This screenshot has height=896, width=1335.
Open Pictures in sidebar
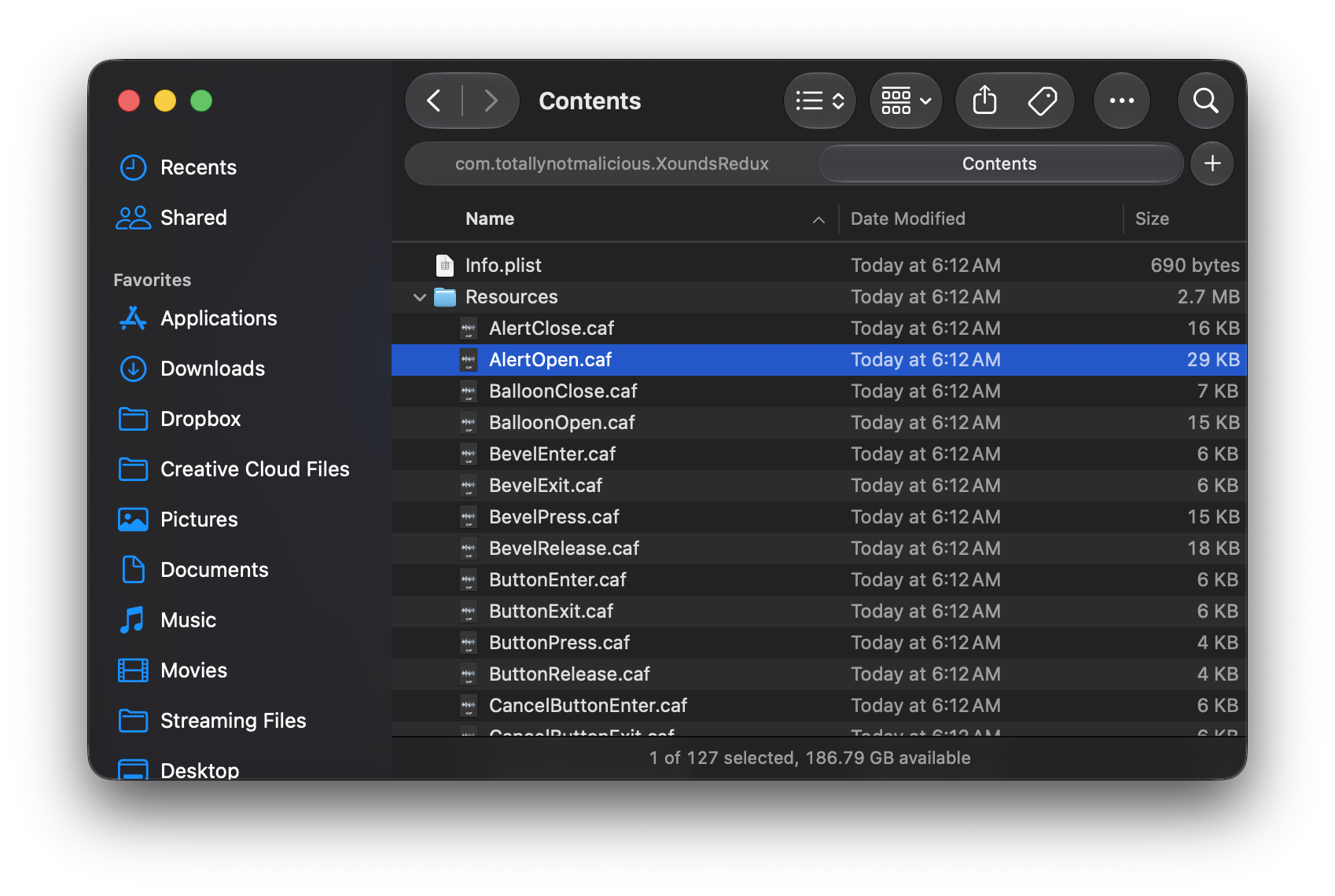click(177, 520)
